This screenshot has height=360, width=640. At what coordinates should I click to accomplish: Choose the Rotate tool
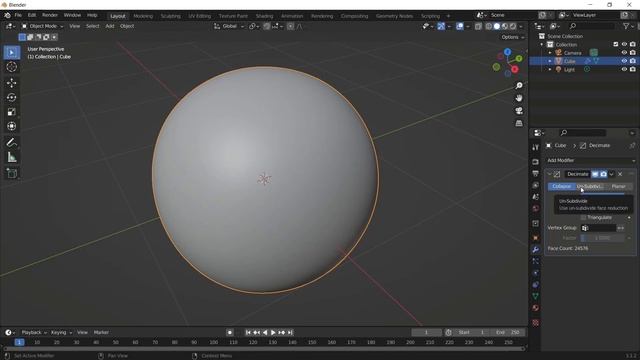click(x=12, y=98)
